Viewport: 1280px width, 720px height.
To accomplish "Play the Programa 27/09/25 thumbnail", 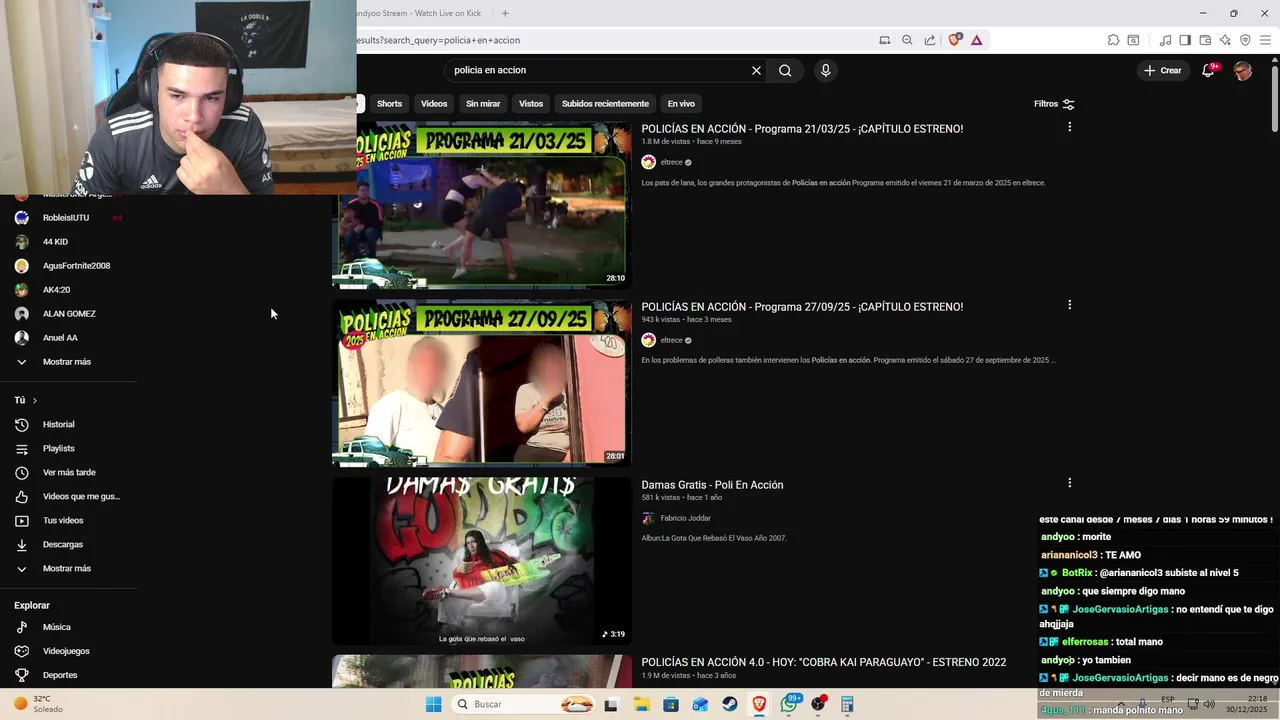I will tap(482, 383).
